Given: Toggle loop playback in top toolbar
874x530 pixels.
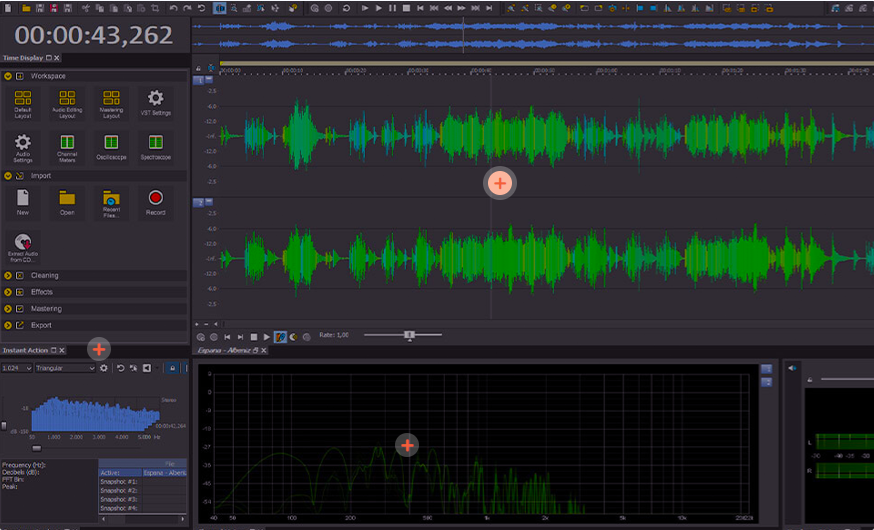Looking at the screenshot, I should (346, 8).
